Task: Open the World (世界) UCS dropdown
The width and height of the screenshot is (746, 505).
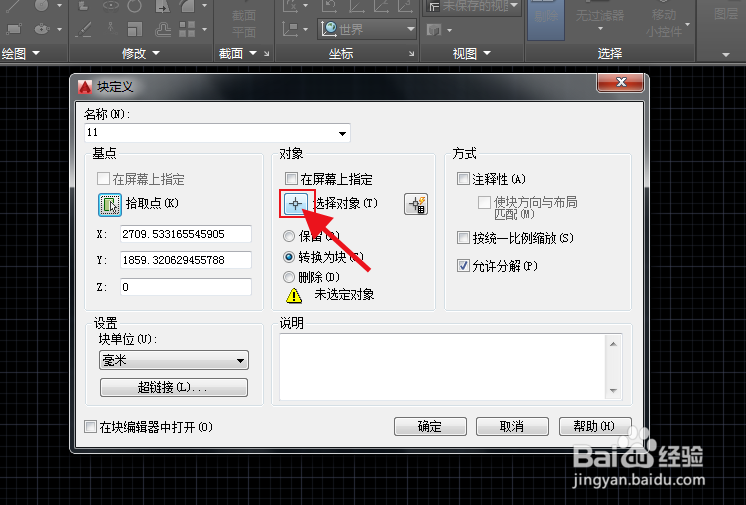Action: (411, 29)
